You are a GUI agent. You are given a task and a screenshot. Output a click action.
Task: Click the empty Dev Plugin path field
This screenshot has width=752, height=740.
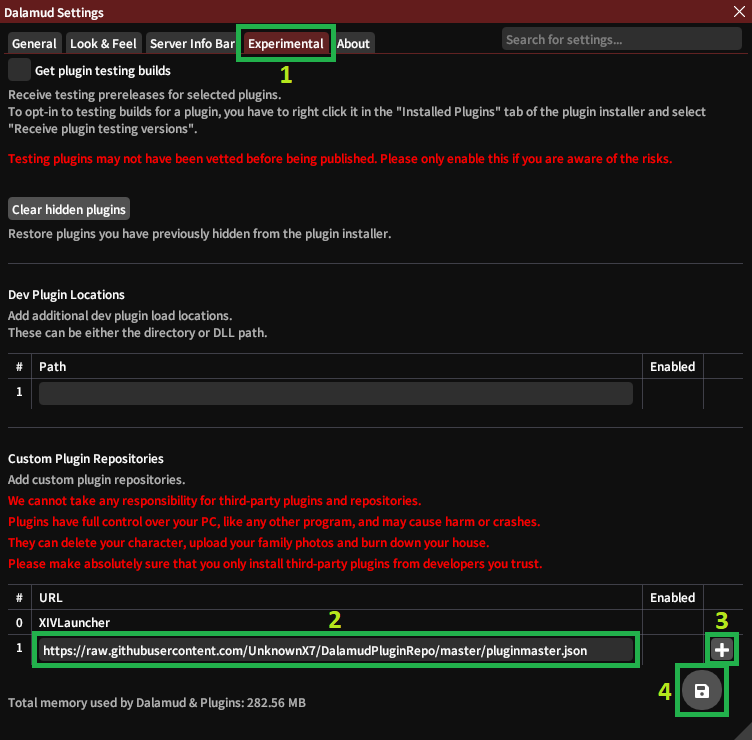pyautogui.click(x=336, y=393)
